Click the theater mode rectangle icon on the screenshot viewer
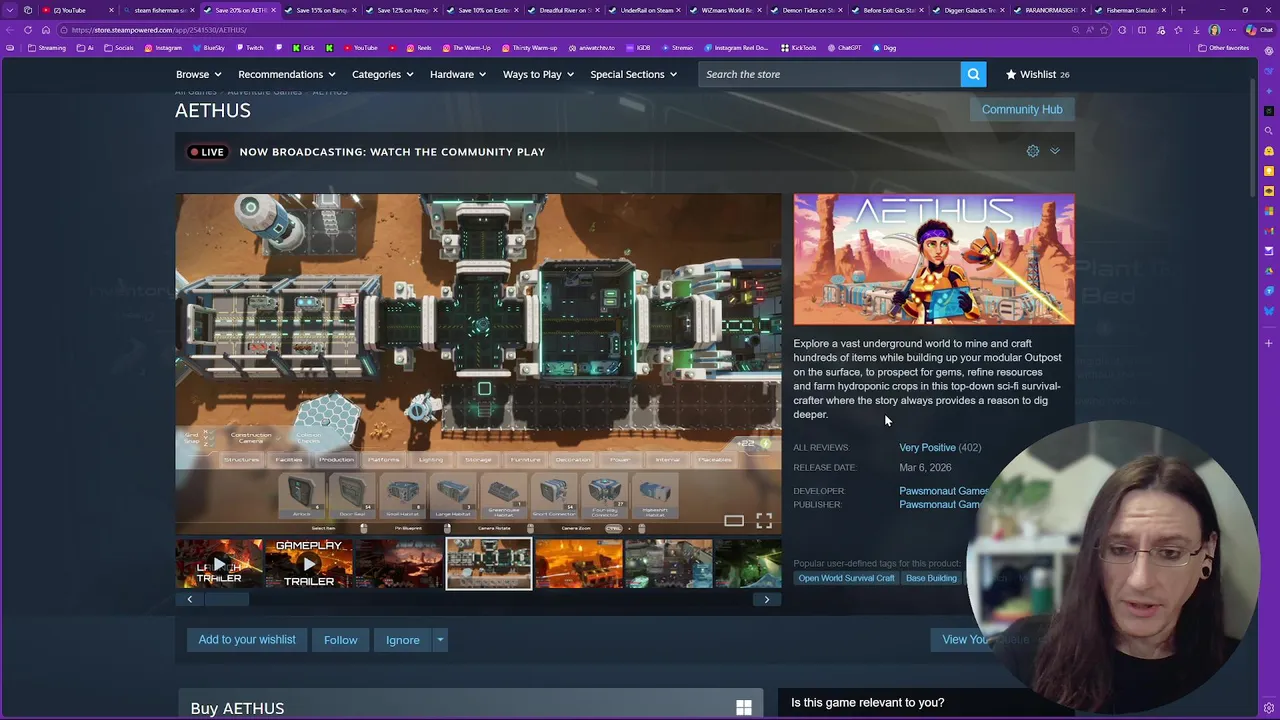The image size is (1280, 720). (x=734, y=521)
